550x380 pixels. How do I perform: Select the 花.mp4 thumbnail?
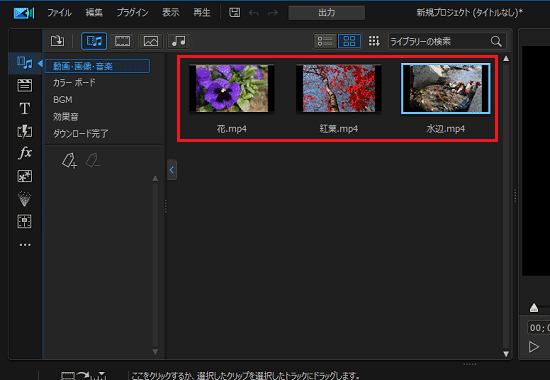coord(232,88)
